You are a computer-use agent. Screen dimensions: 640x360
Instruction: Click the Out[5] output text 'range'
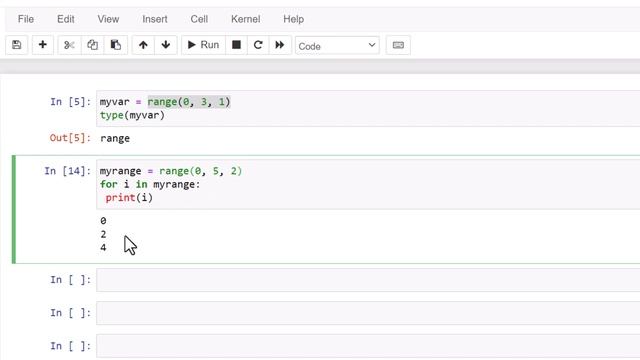coord(115,138)
